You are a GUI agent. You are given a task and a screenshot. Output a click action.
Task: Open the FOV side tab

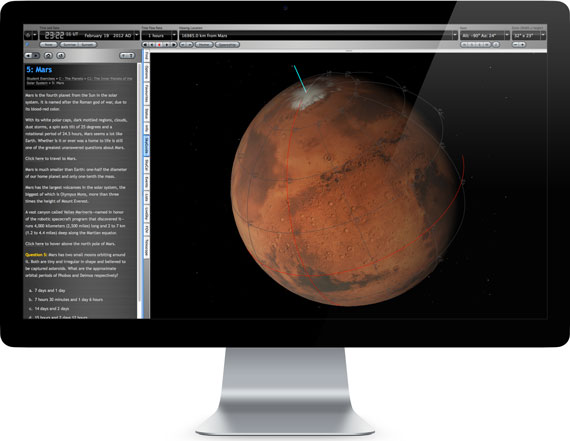(x=146, y=230)
